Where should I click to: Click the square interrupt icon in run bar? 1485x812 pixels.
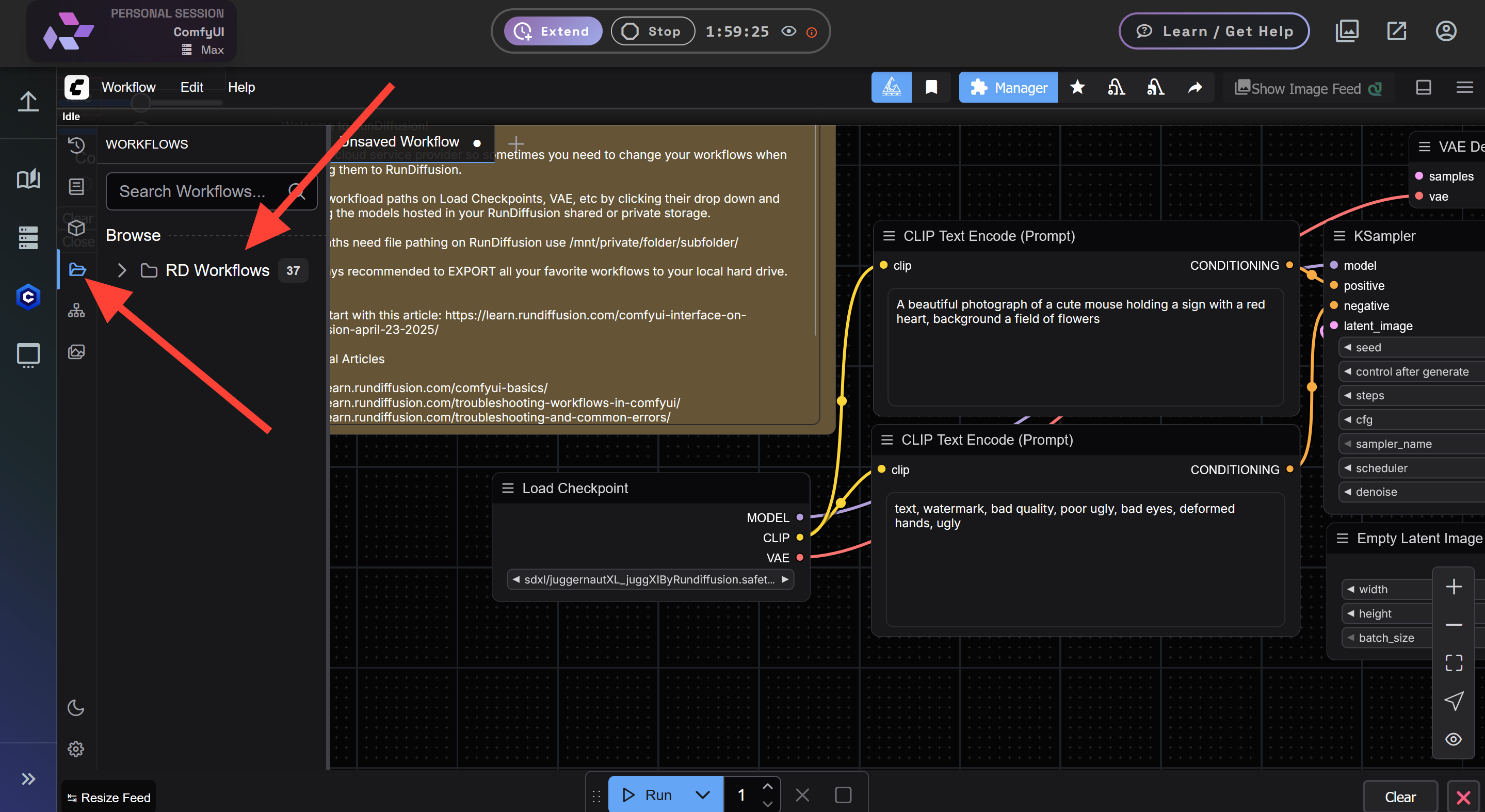[843, 795]
